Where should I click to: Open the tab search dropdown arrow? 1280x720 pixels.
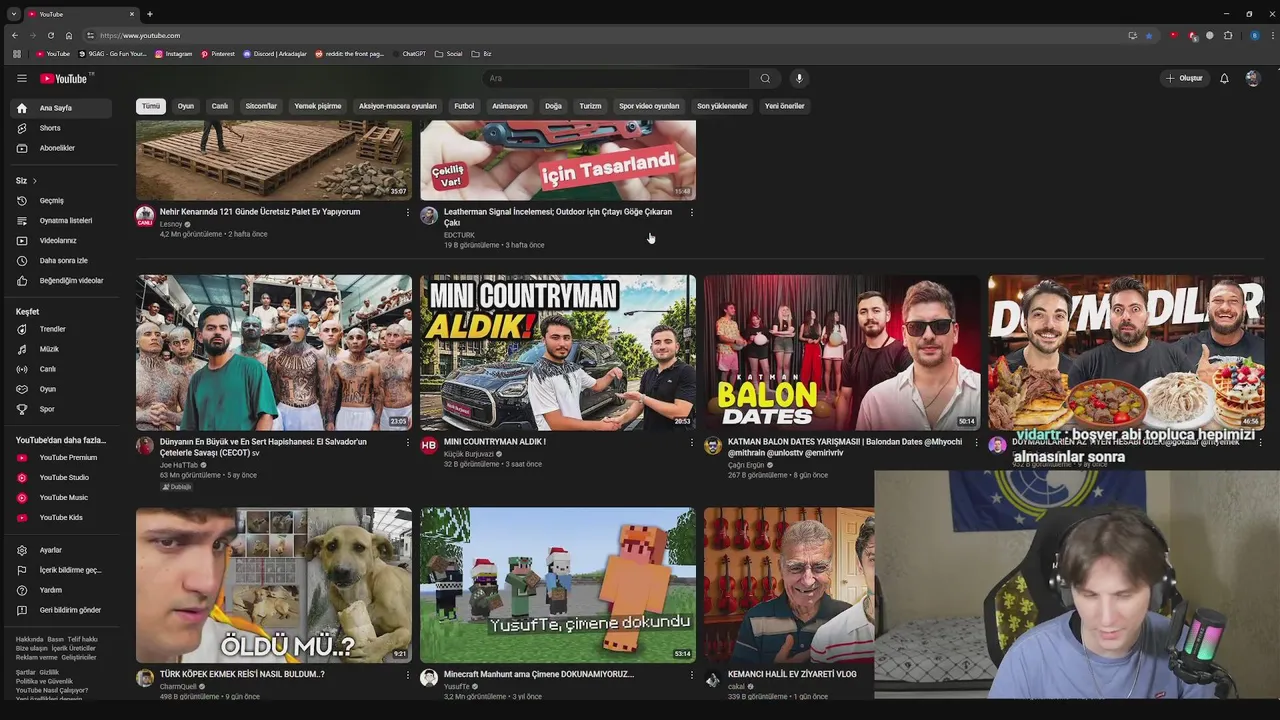[x=12, y=14]
